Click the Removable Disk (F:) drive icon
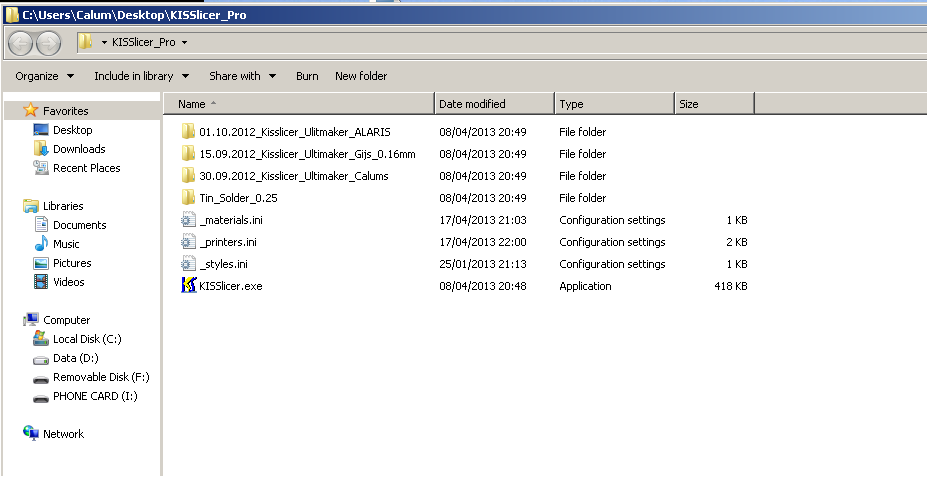The height and width of the screenshot is (501, 927). pos(41,379)
